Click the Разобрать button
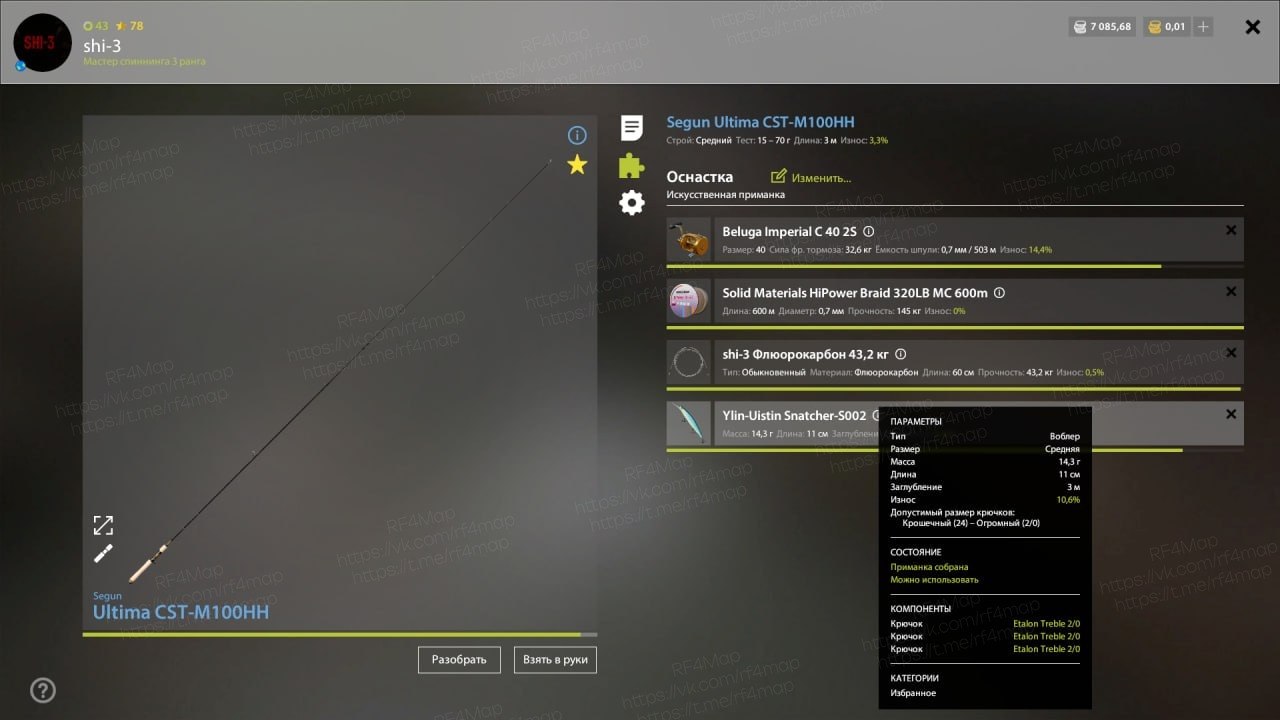 click(459, 660)
